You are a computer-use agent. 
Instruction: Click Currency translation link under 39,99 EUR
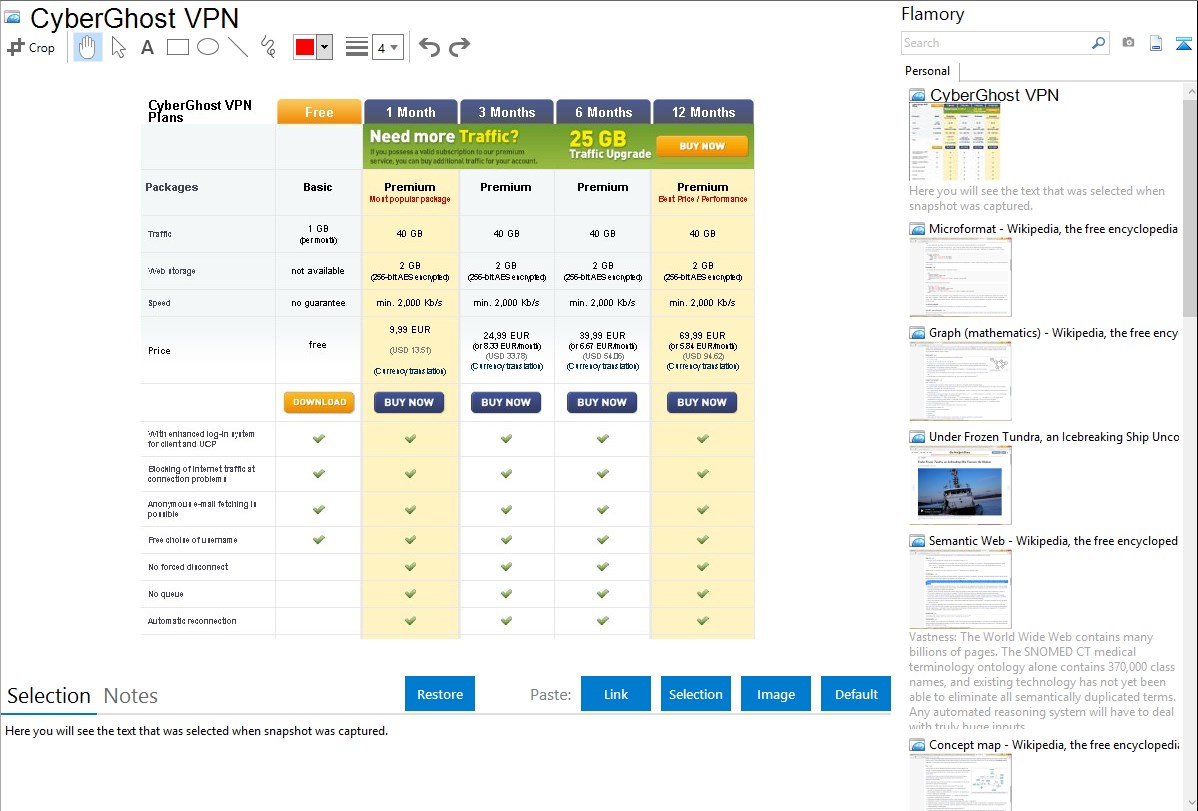[x=603, y=367]
